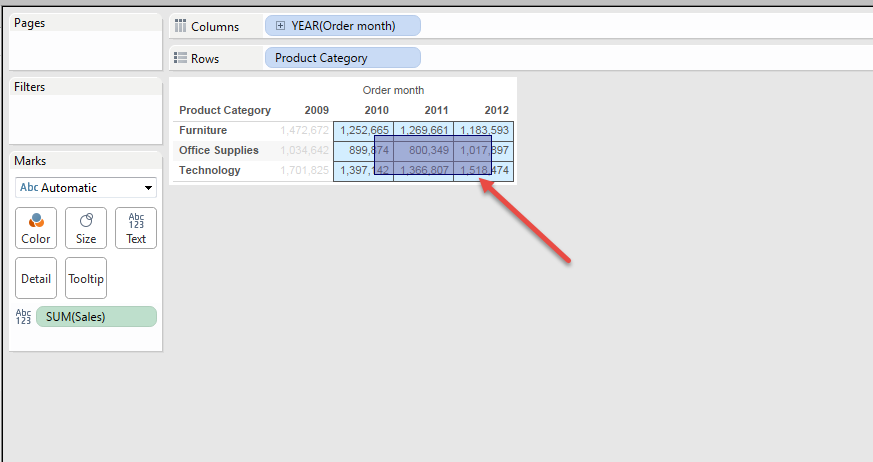Select the 2009 year header
The image size is (873, 462).
click(x=317, y=110)
